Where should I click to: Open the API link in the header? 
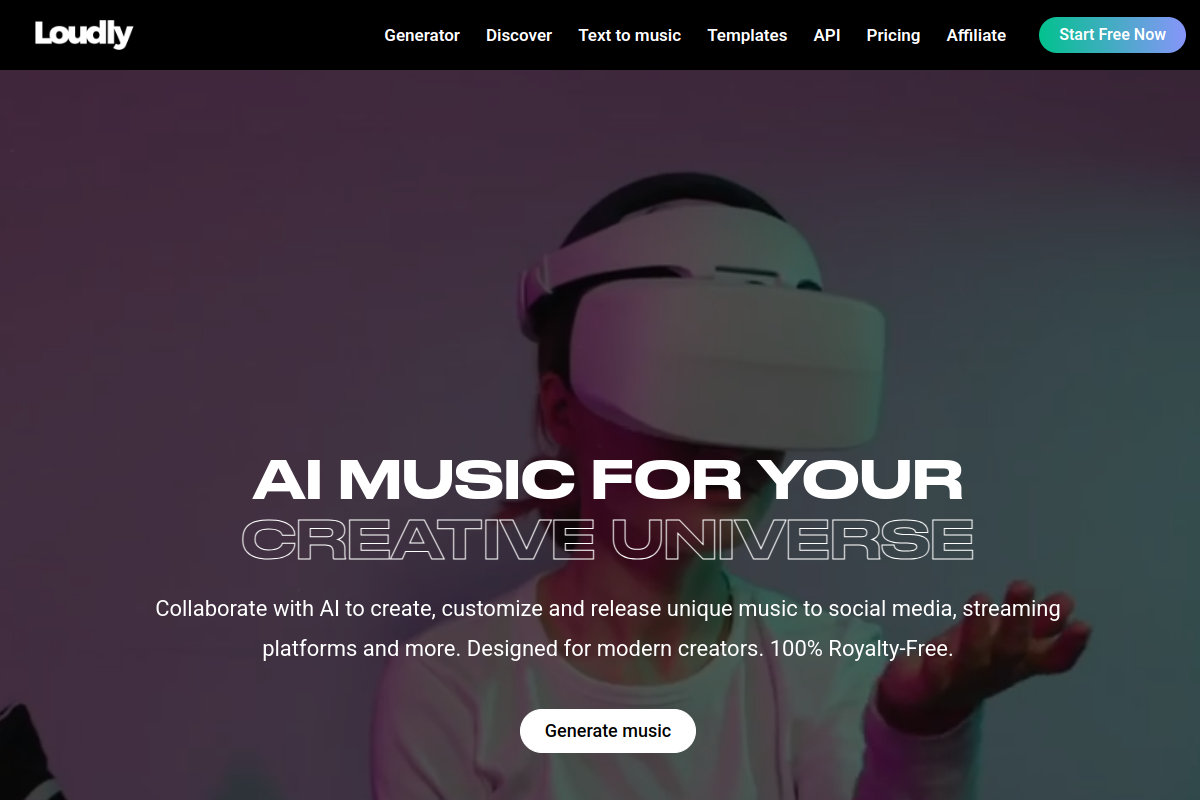pyautogui.click(x=827, y=35)
